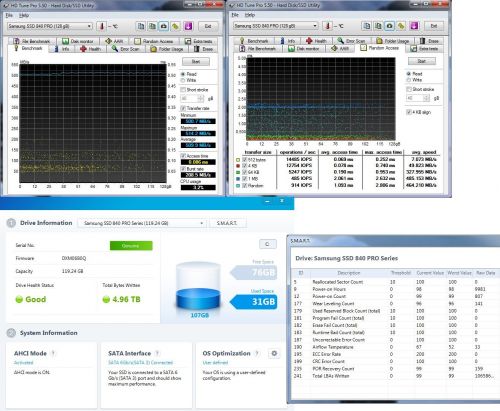
Task: Click copy screenshot to clipboard icon in left HD Tune window
Action: pos(152,26)
